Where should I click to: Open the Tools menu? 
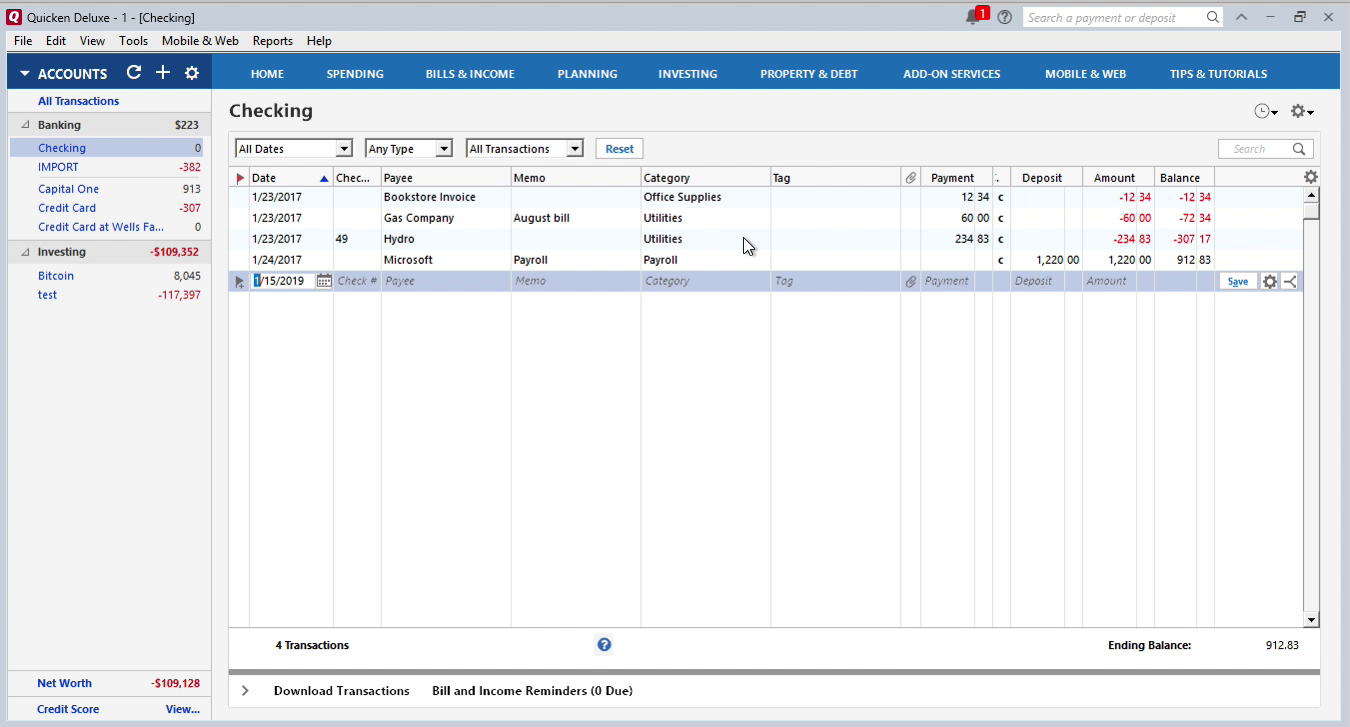pyautogui.click(x=133, y=41)
